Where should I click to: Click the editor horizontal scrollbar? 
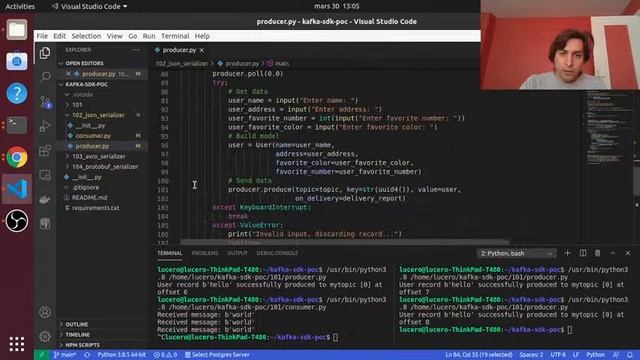[345, 242]
